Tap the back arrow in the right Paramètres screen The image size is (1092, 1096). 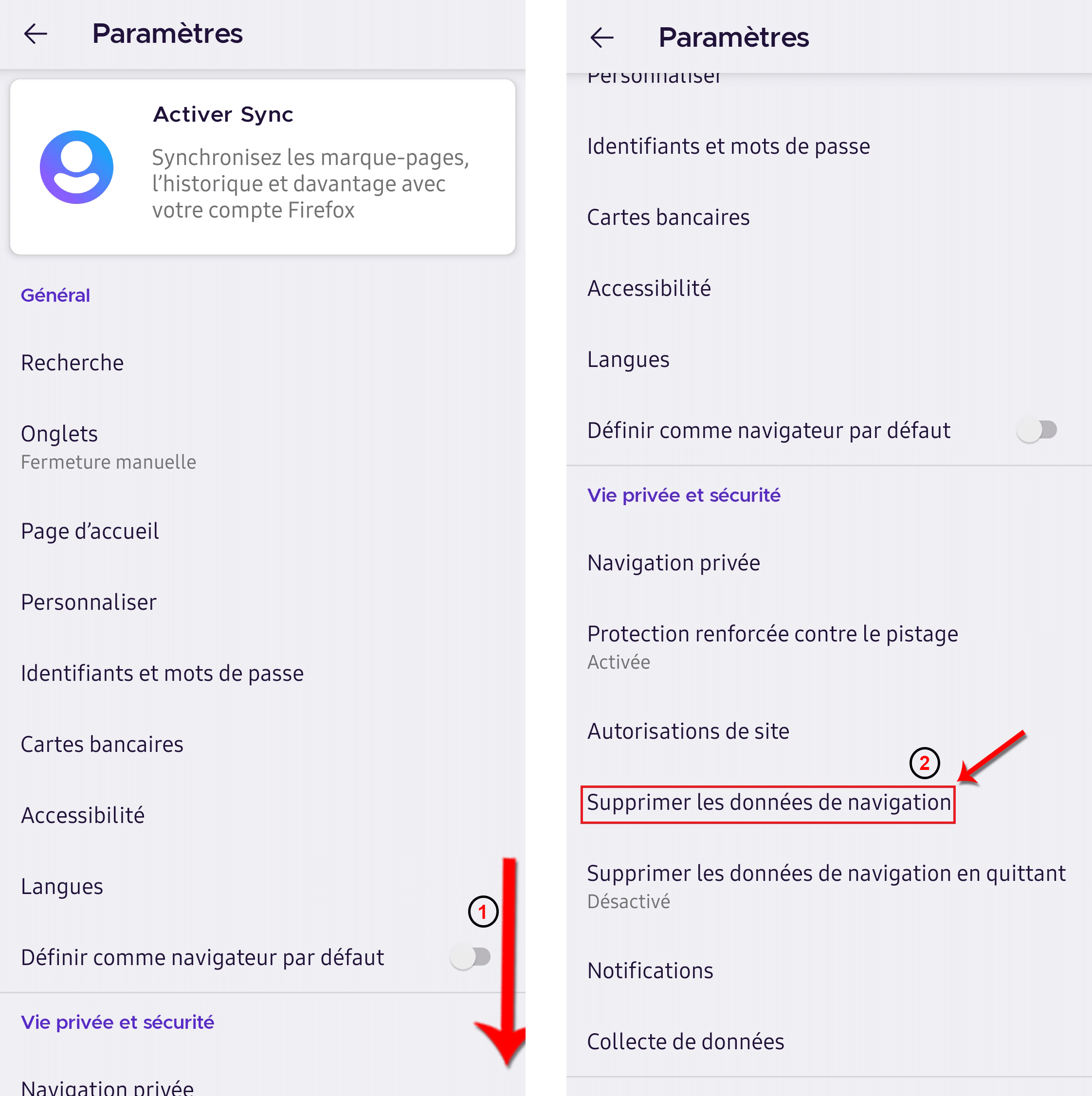pyautogui.click(x=602, y=37)
